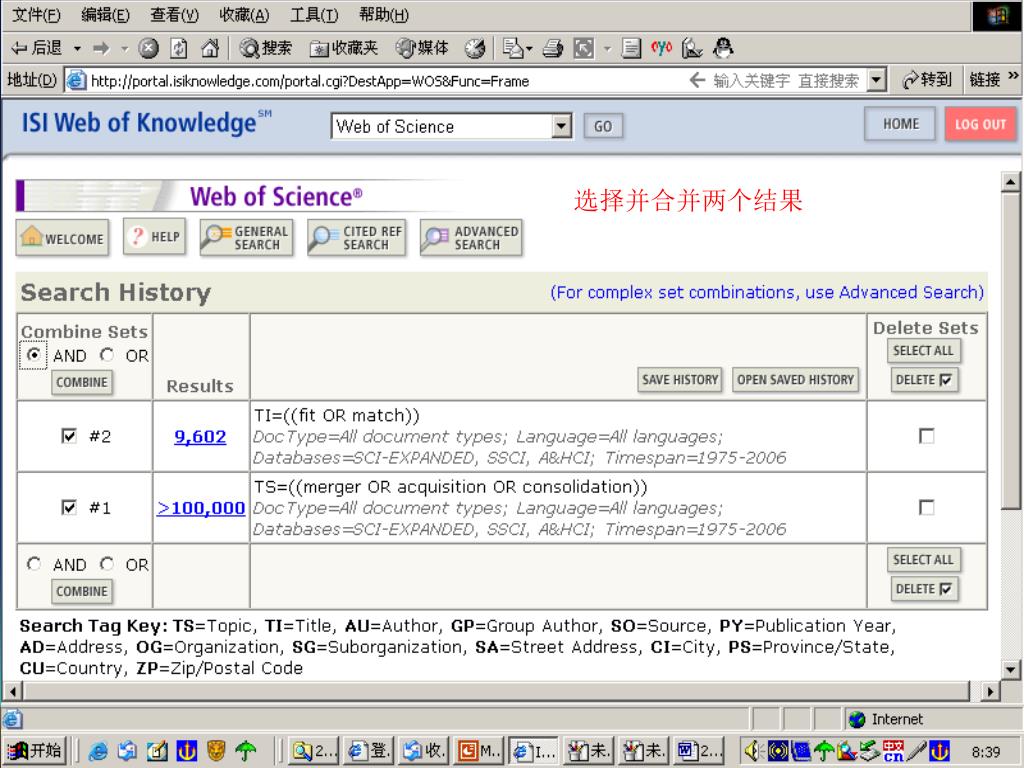Click the LOG OUT button
Viewport: 1024px width, 768px height.
click(x=980, y=124)
